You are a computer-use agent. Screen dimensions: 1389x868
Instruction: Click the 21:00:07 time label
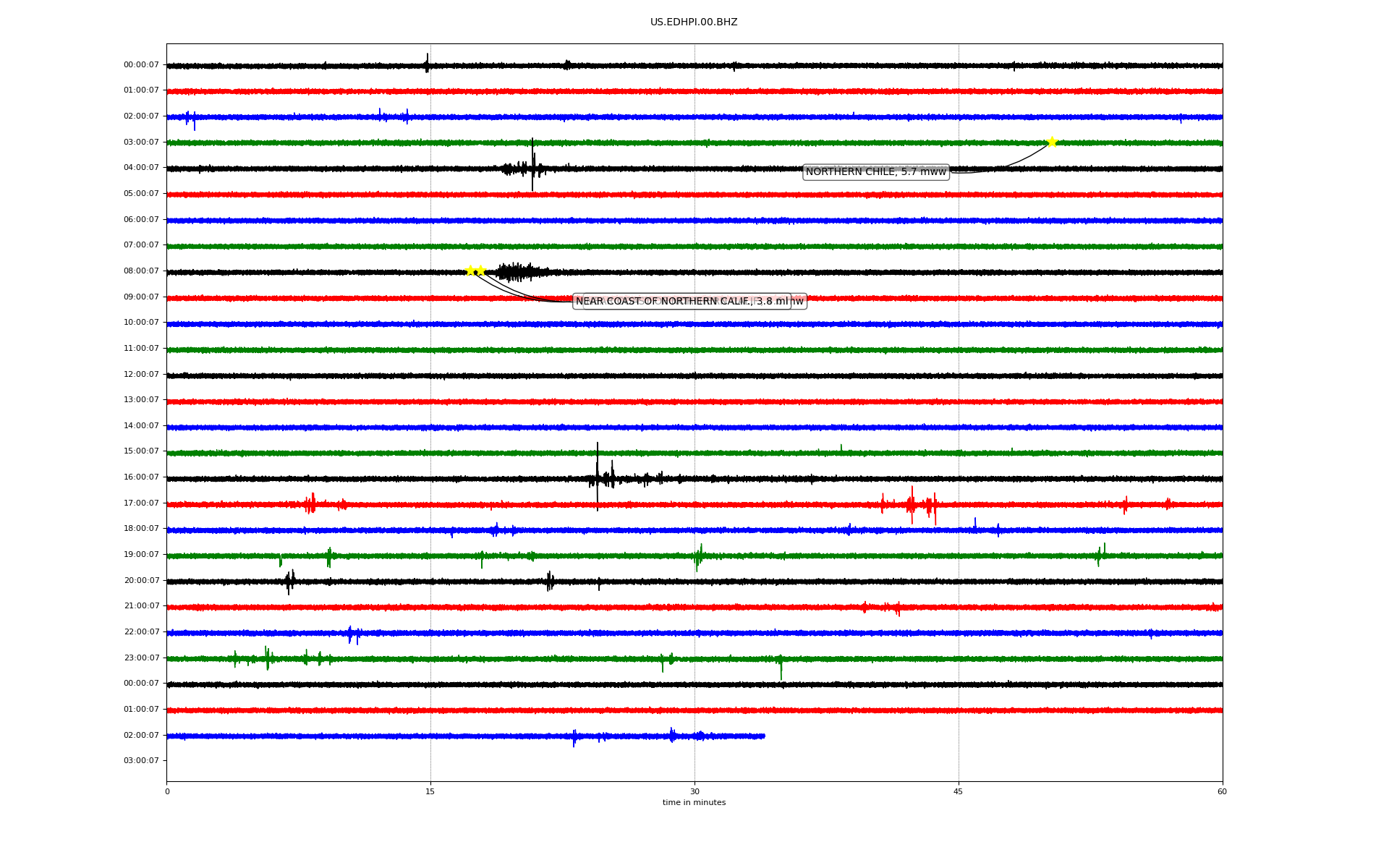141,606
